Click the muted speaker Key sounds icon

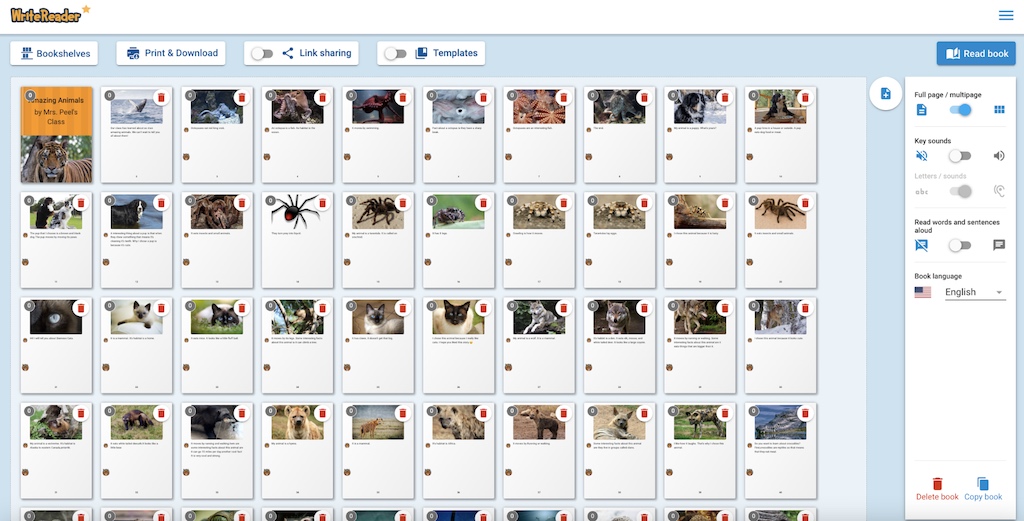(x=921, y=155)
